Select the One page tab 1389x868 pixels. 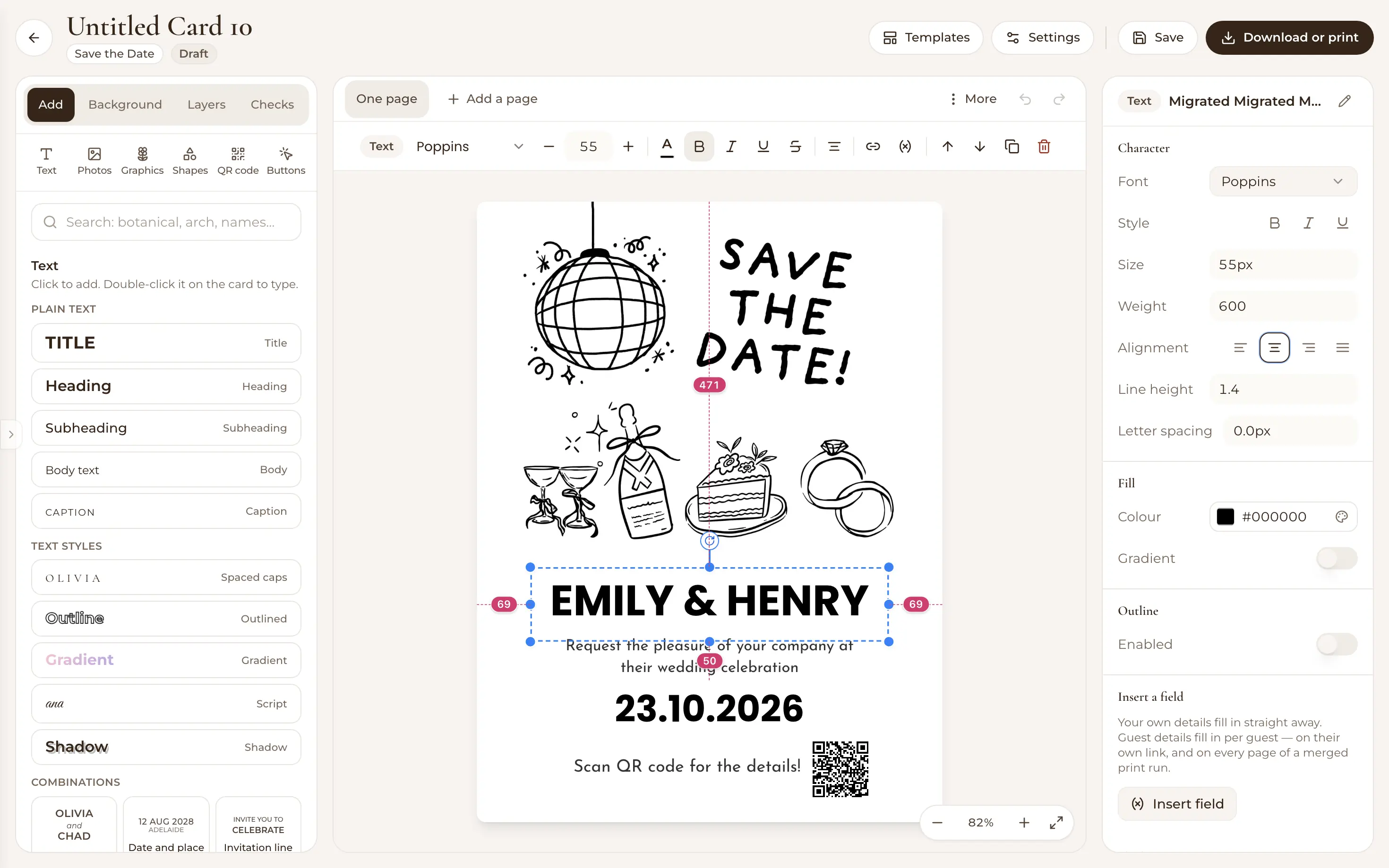click(x=386, y=99)
